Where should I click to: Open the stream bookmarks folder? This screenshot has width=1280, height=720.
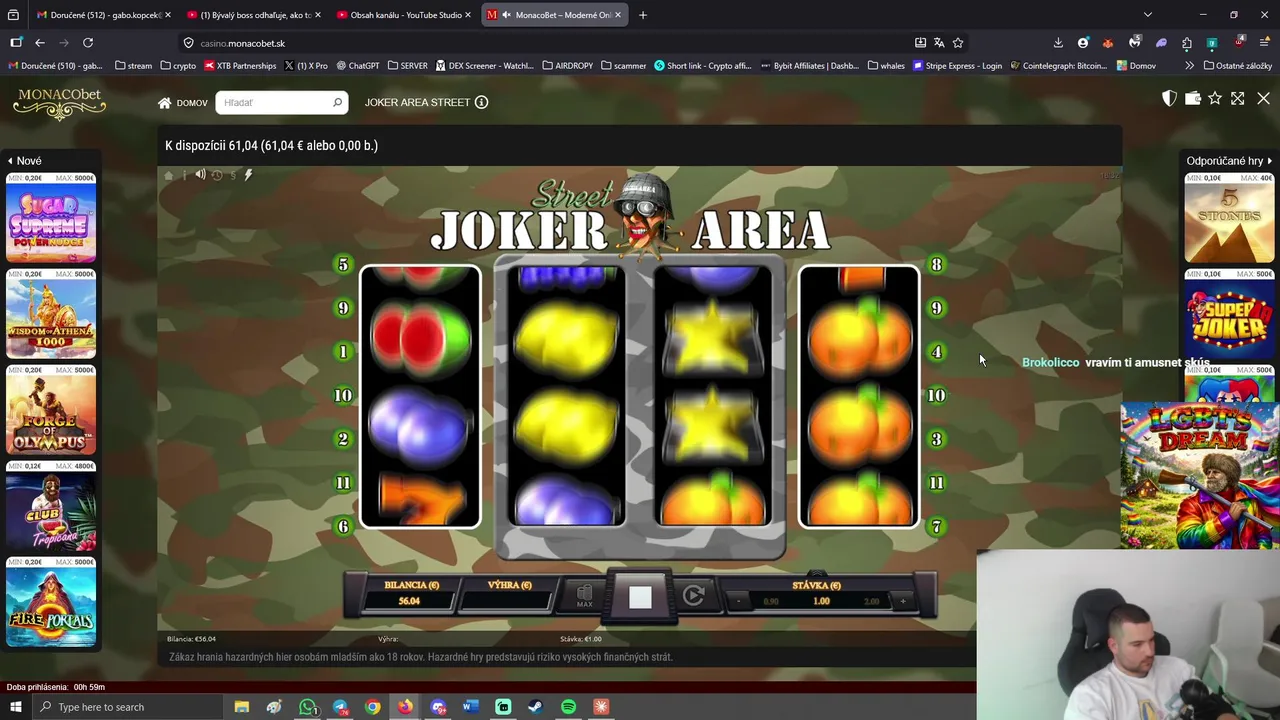[x=133, y=66]
